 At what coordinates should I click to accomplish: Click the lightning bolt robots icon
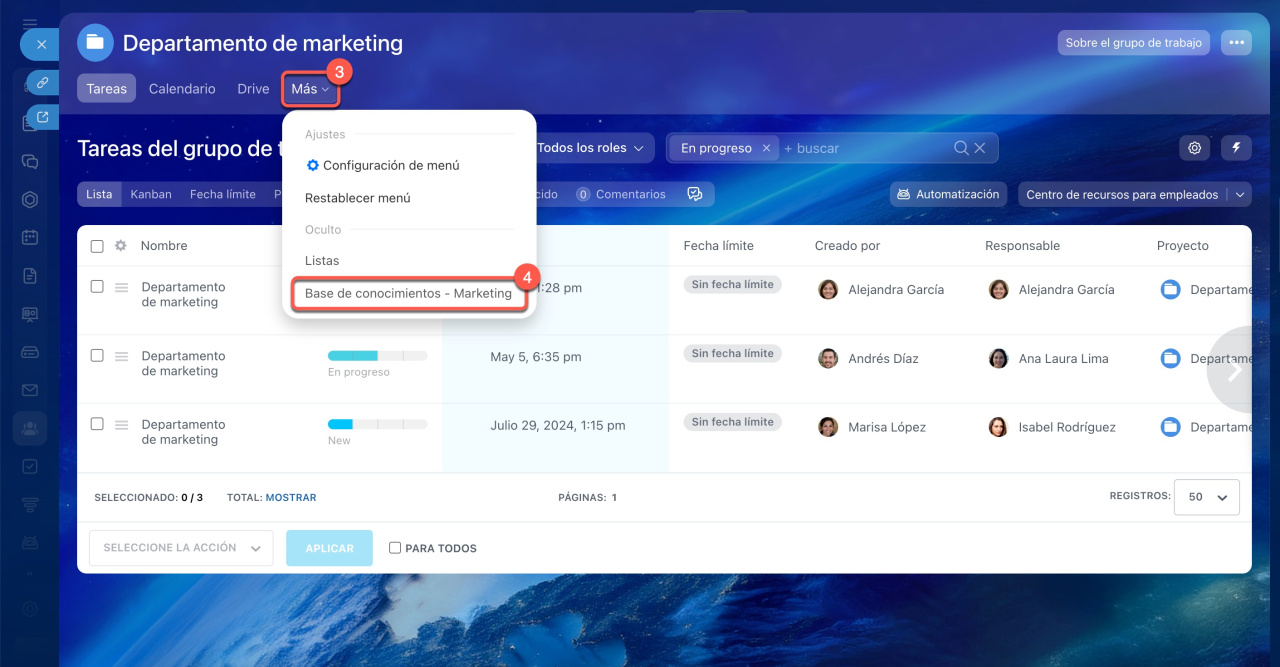point(1236,148)
